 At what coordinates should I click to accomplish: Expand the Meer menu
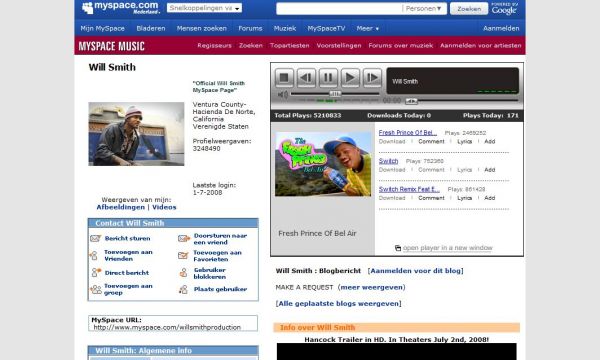pyautogui.click(x=368, y=28)
